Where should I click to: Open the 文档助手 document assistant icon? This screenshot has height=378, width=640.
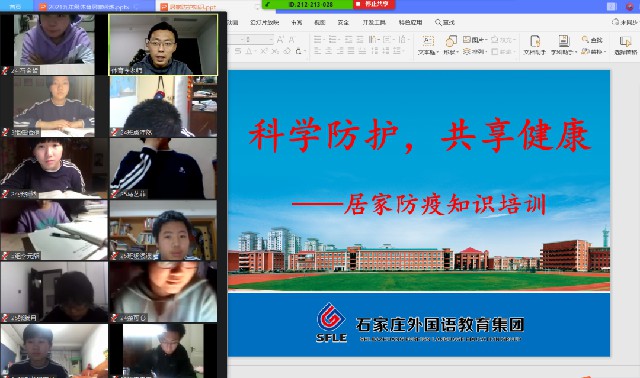(535, 45)
